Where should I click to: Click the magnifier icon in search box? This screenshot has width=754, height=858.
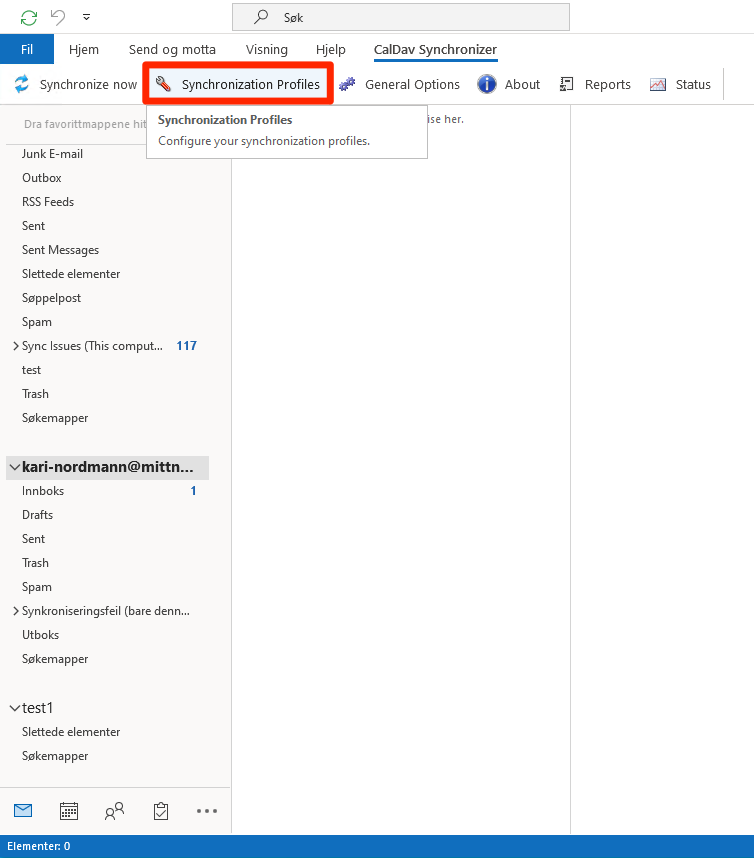(x=261, y=17)
